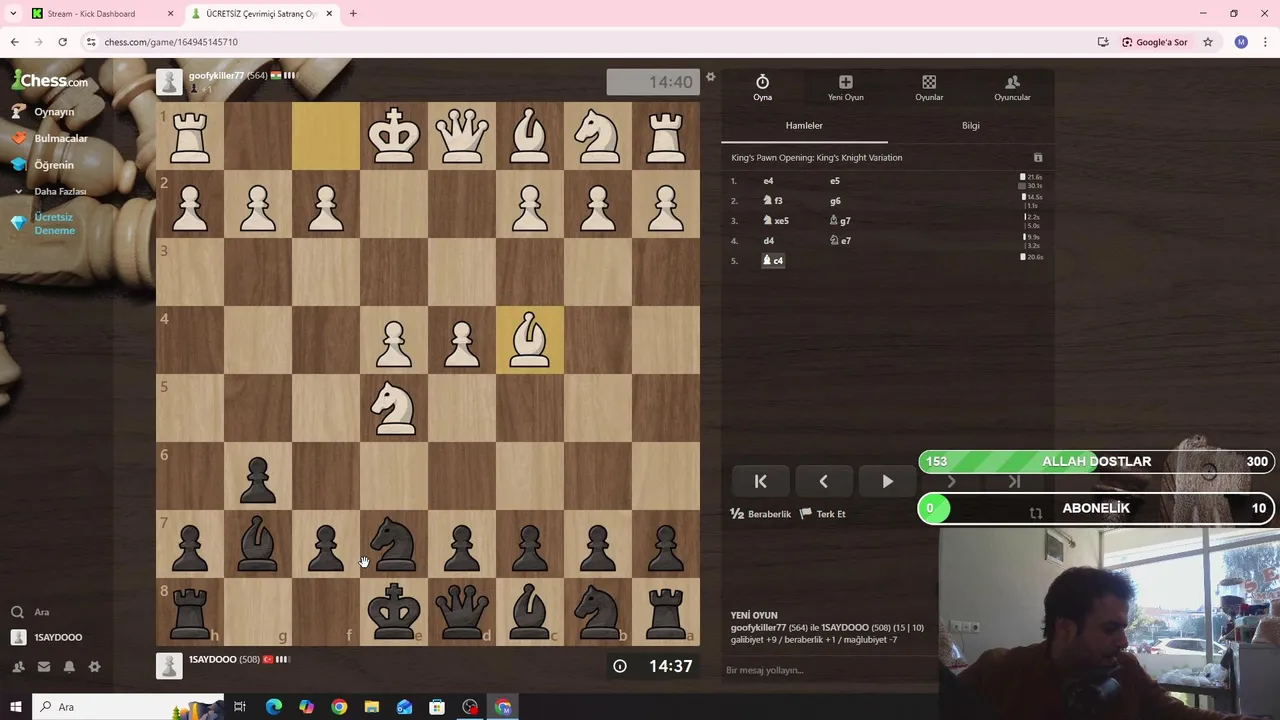Open File Explorer from taskbar
The width and height of the screenshot is (1280, 720).
coord(371,707)
